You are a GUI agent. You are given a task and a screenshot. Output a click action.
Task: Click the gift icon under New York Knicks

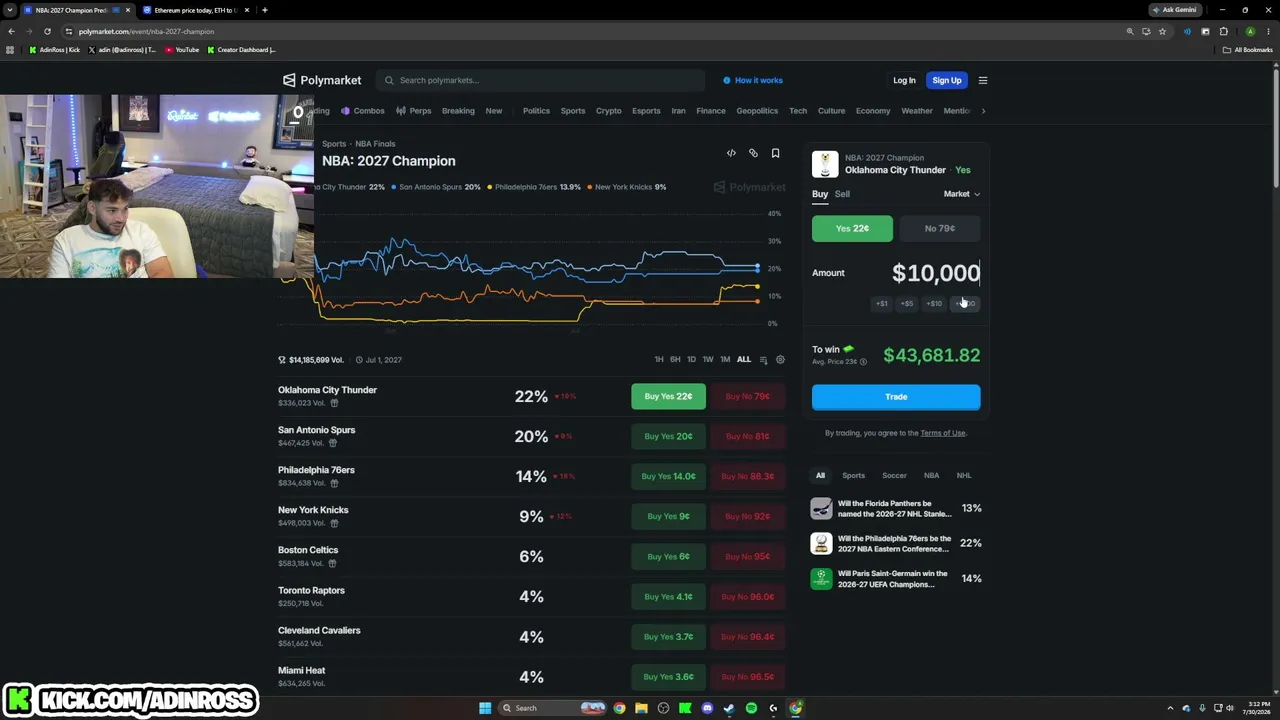(x=334, y=523)
